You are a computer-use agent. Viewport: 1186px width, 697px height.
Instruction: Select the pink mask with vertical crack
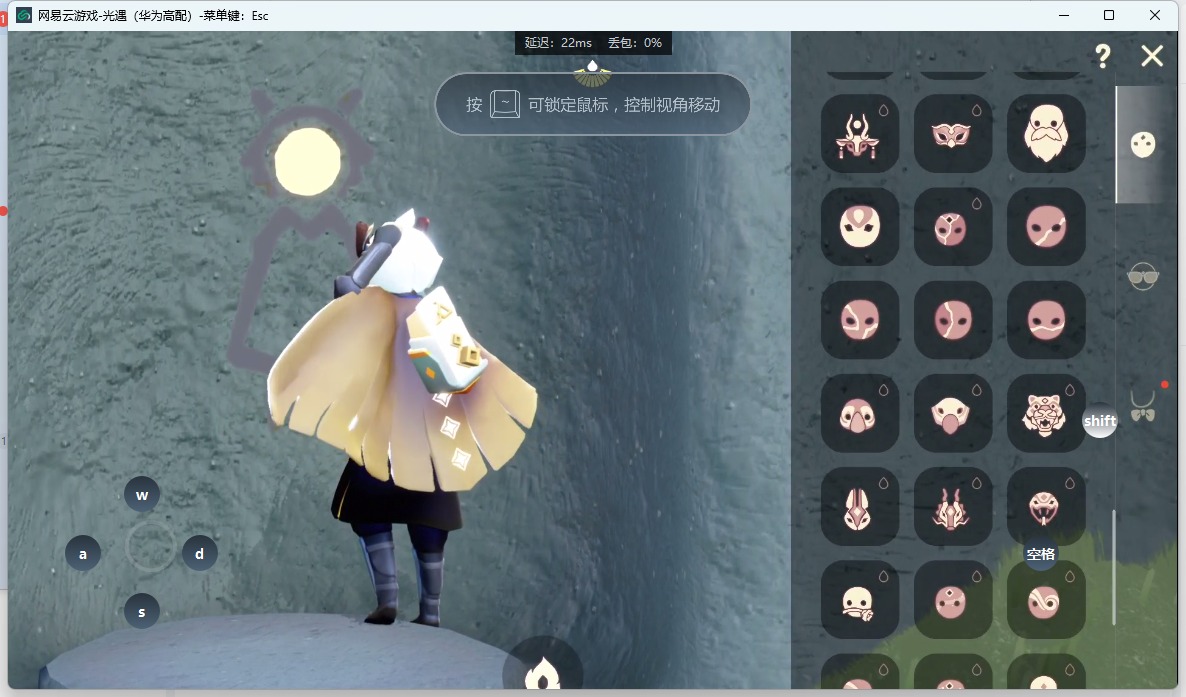(953, 320)
